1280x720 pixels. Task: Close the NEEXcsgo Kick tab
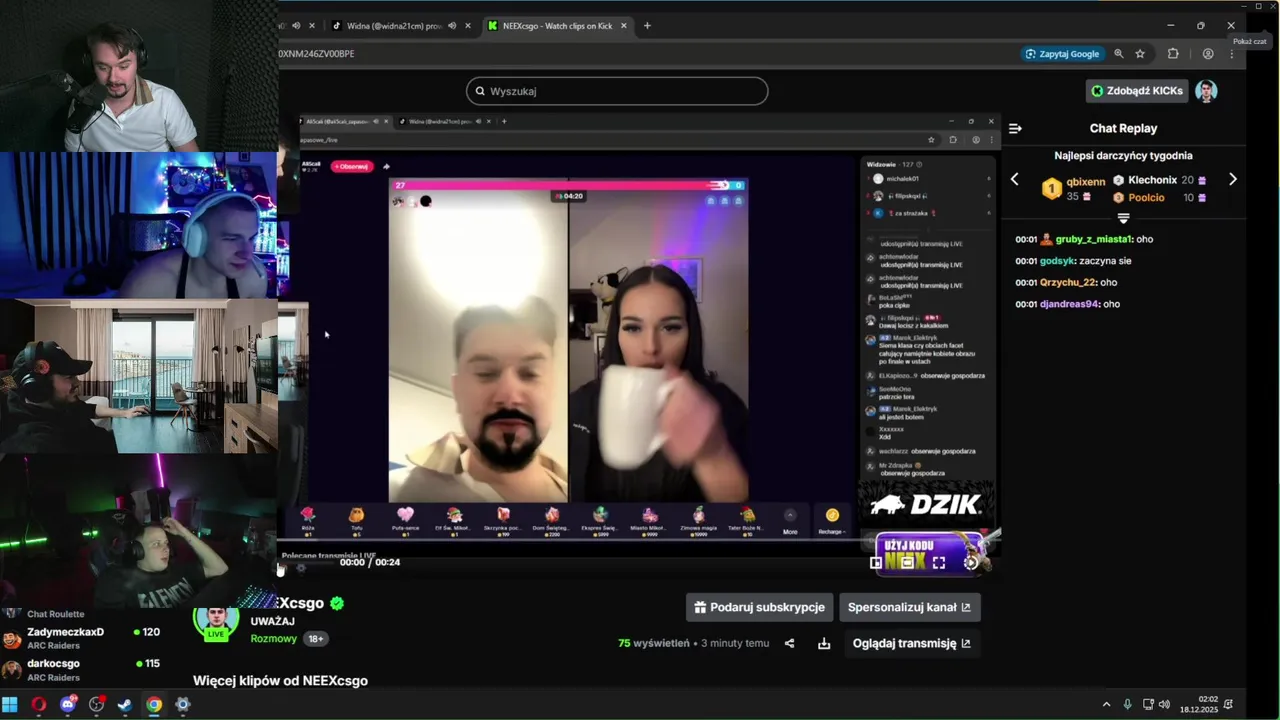coord(623,26)
